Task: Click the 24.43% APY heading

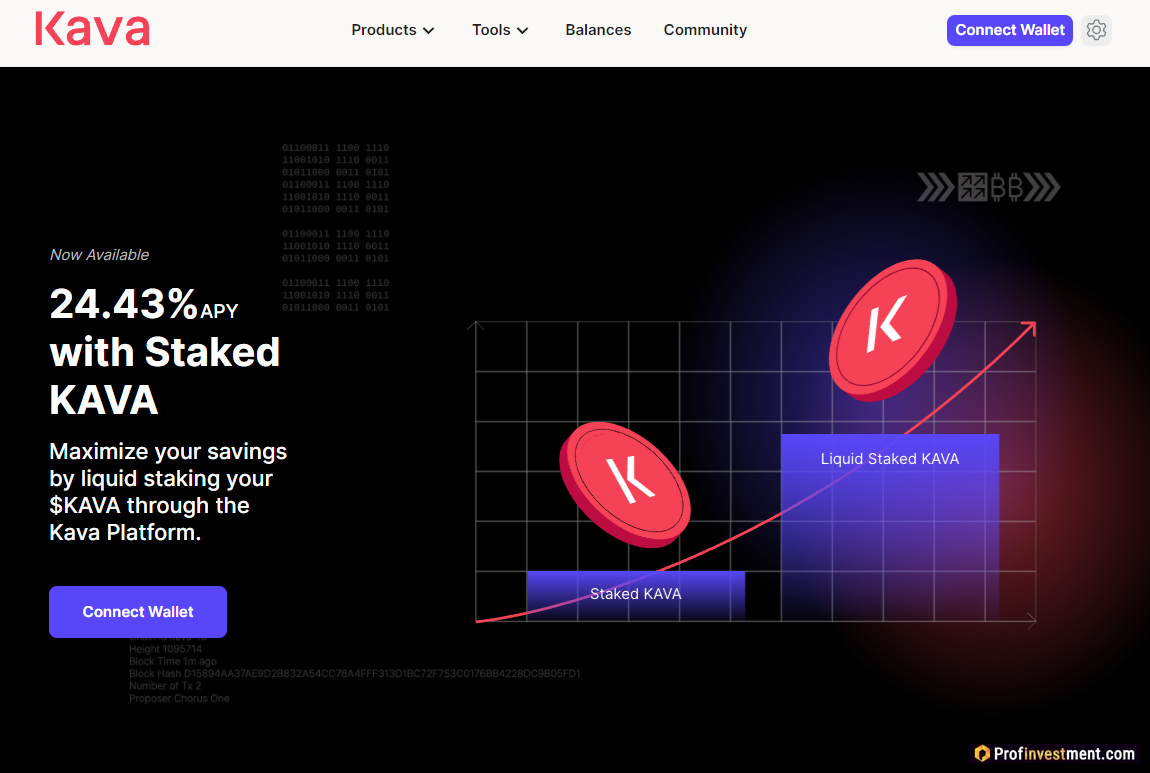Action: [144, 304]
